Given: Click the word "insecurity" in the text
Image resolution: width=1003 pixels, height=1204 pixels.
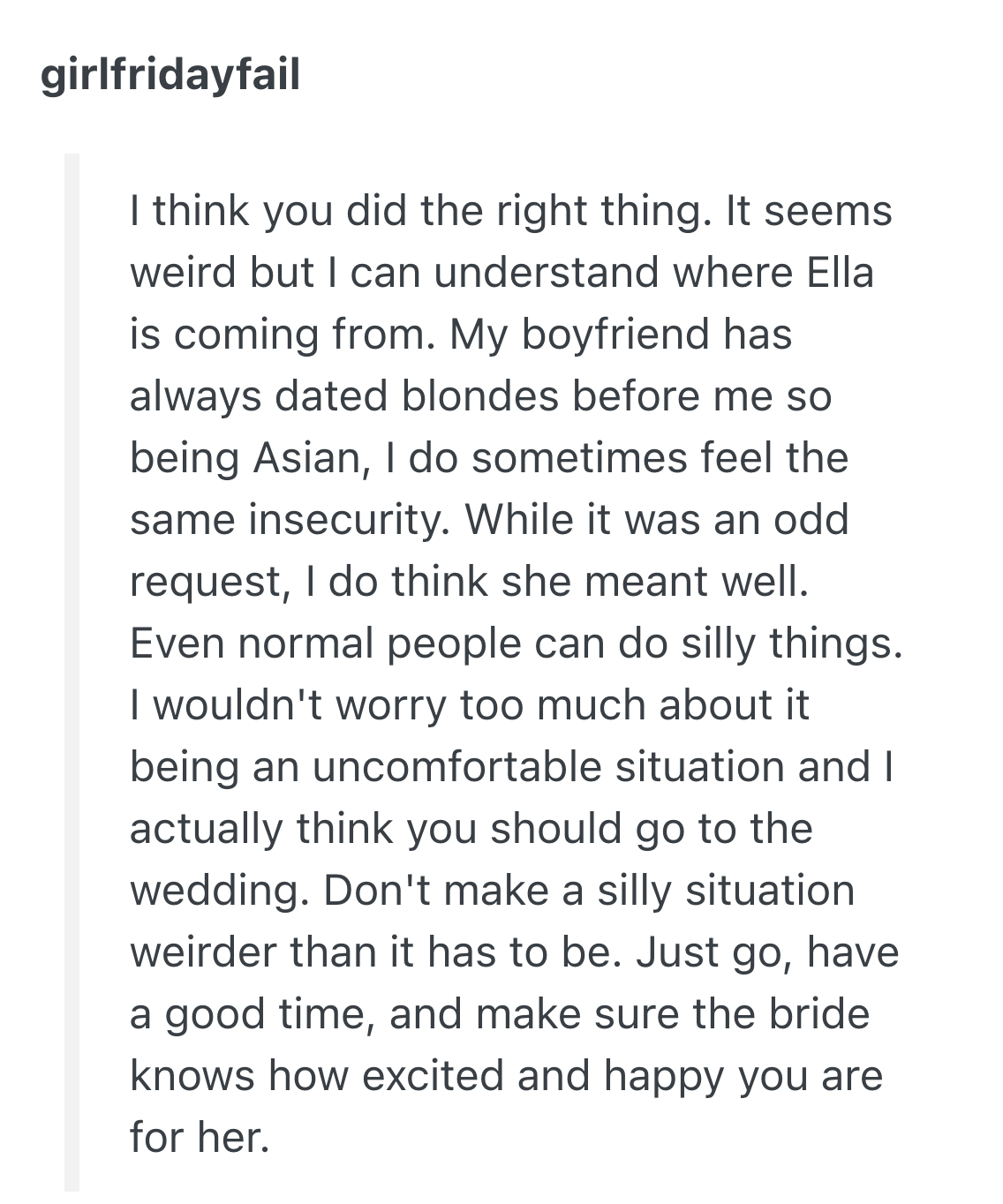Looking at the screenshot, I should click(x=343, y=520).
